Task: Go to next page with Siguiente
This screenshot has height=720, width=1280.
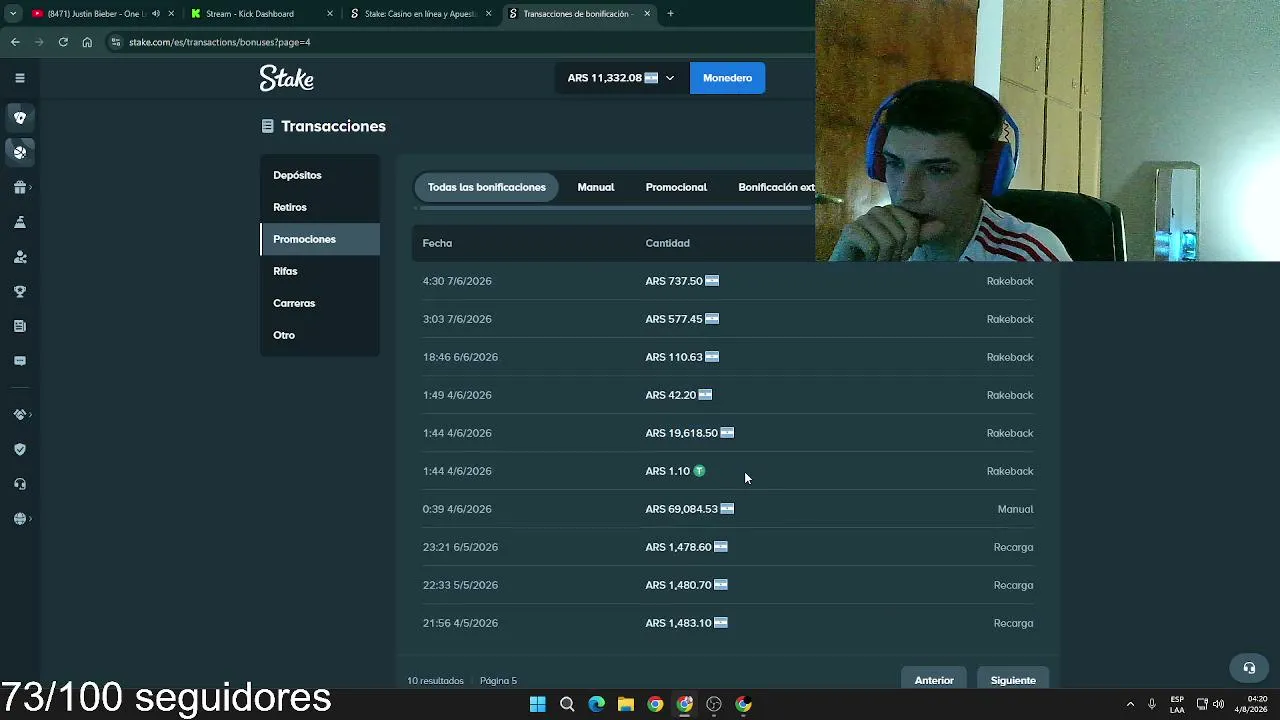Action: tap(1013, 680)
